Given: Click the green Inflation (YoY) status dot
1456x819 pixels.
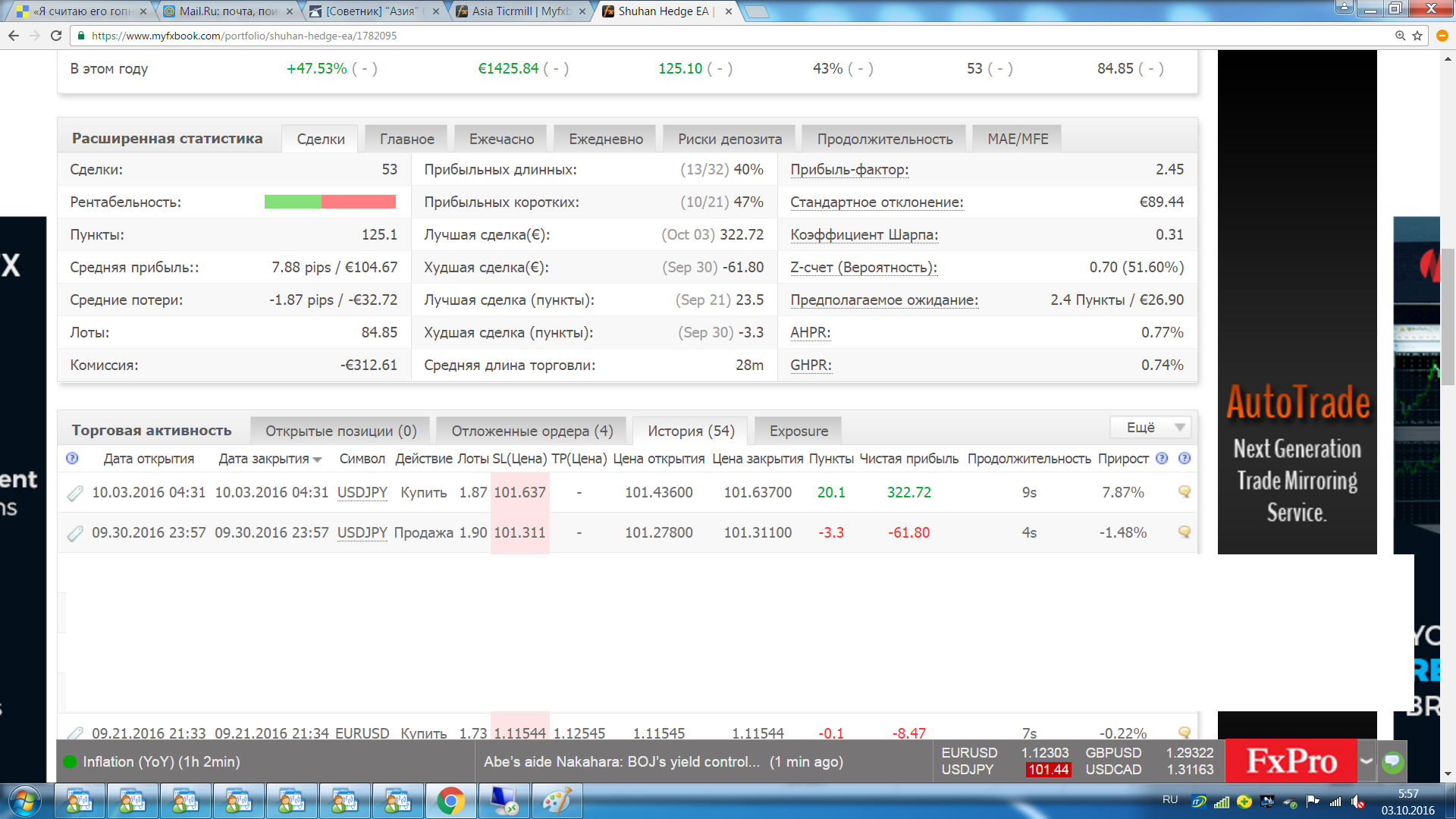Looking at the screenshot, I should (x=70, y=761).
